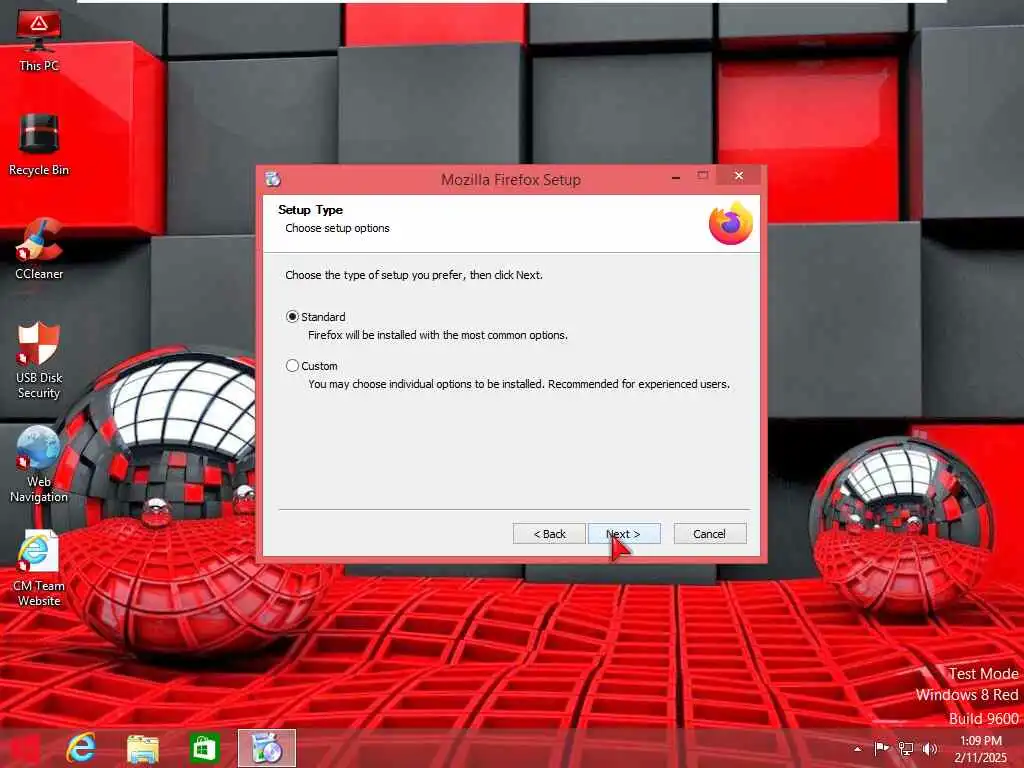Select the Standard setup radio button

click(293, 317)
